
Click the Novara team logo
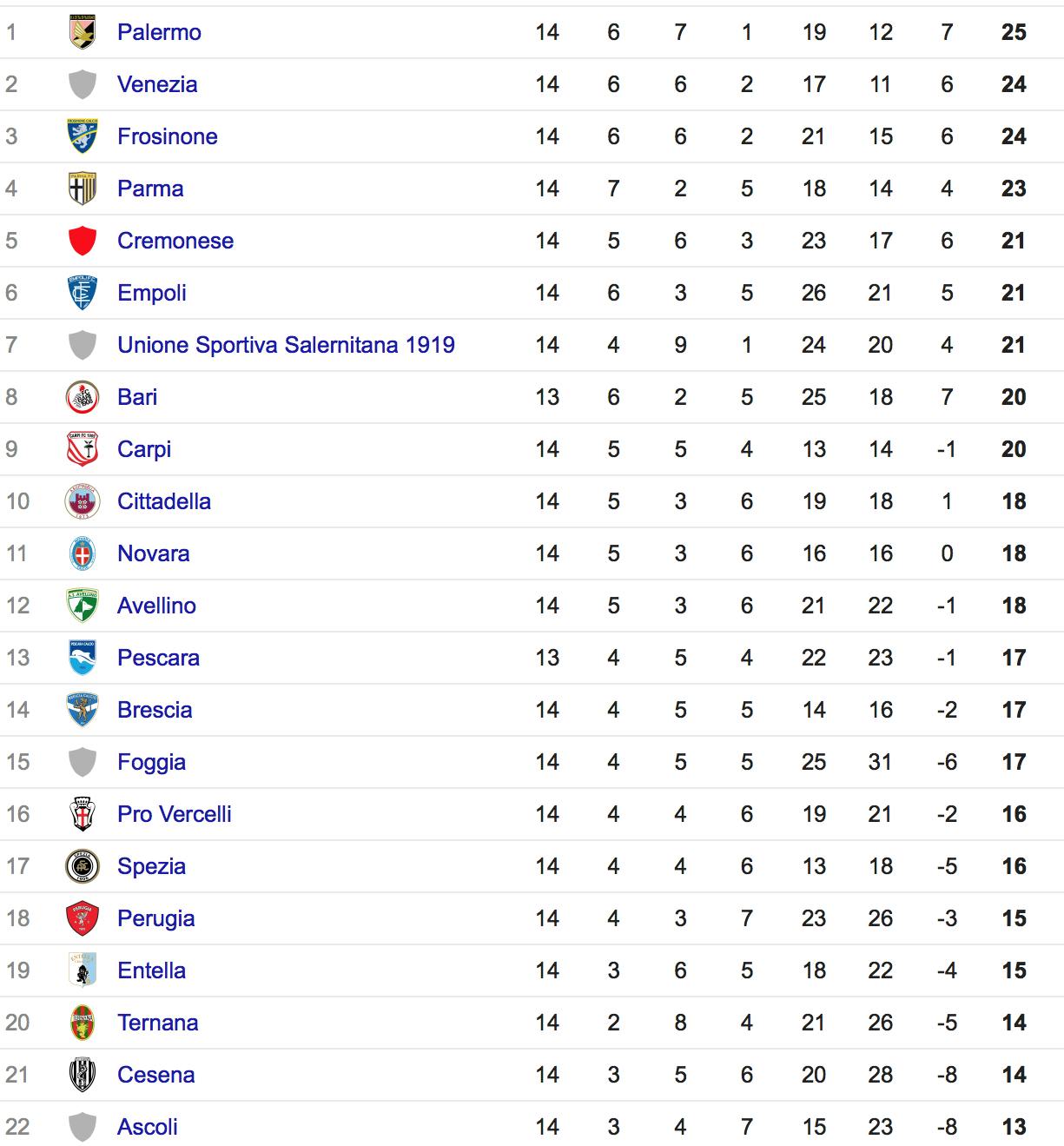click(83, 553)
